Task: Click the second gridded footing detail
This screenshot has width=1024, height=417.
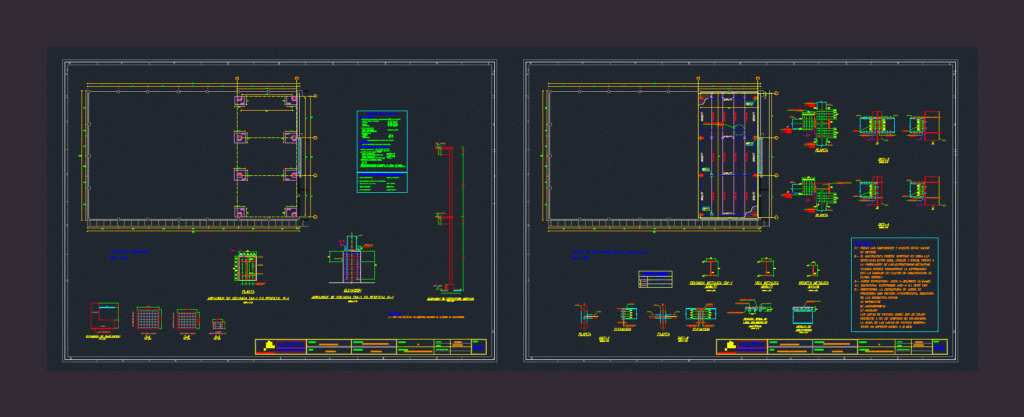Action: (188, 320)
